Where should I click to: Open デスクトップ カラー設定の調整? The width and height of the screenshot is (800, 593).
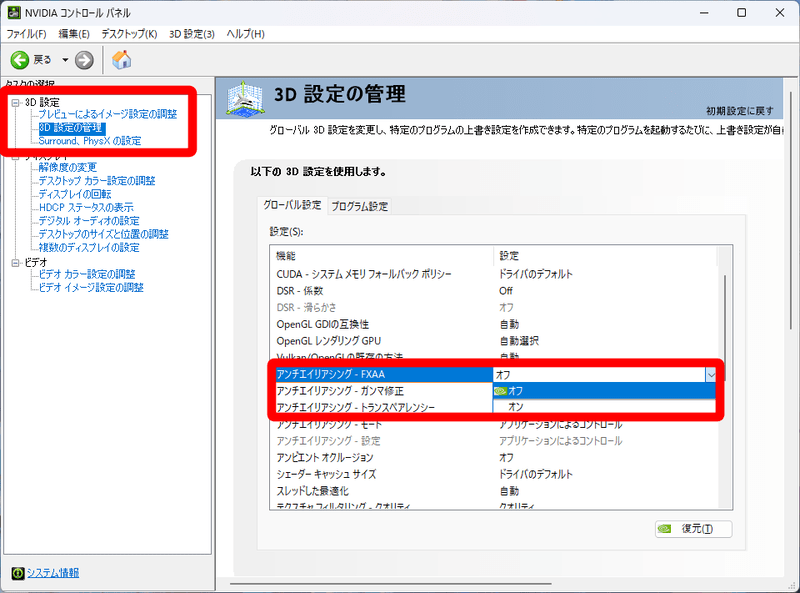(97, 181)
